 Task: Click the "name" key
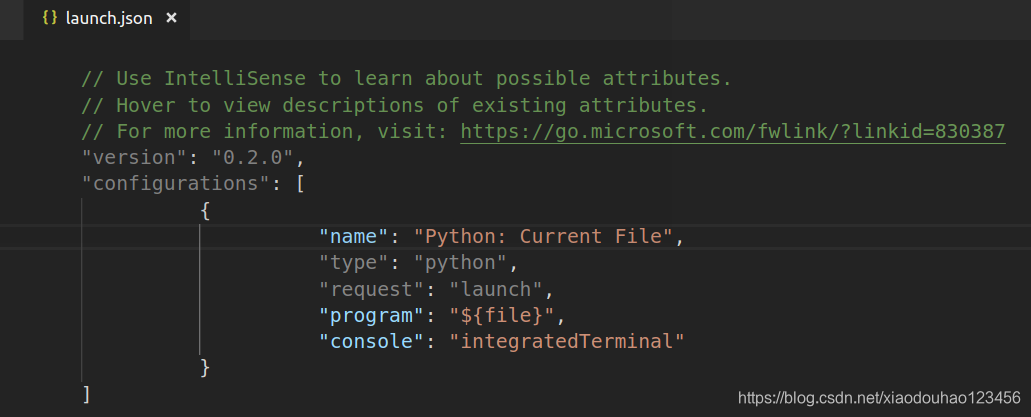[355, 237]
